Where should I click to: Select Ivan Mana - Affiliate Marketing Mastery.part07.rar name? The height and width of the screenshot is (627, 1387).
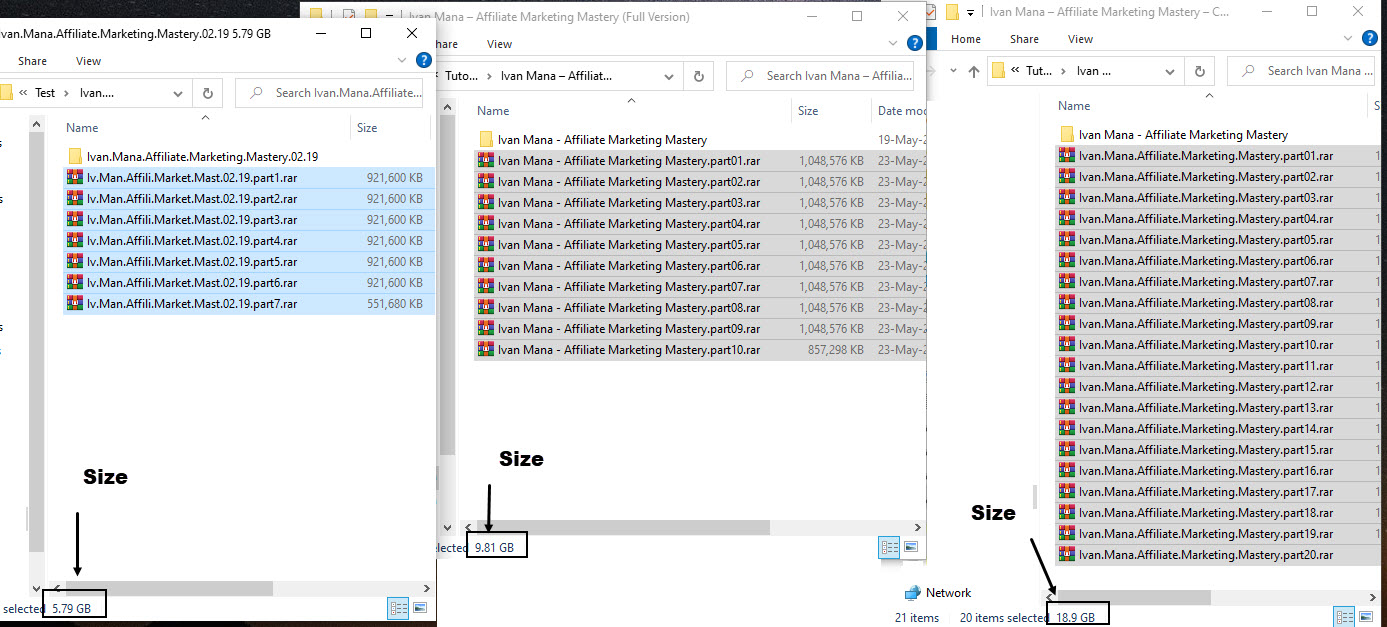pyautogui.click(x=629, y=287)
